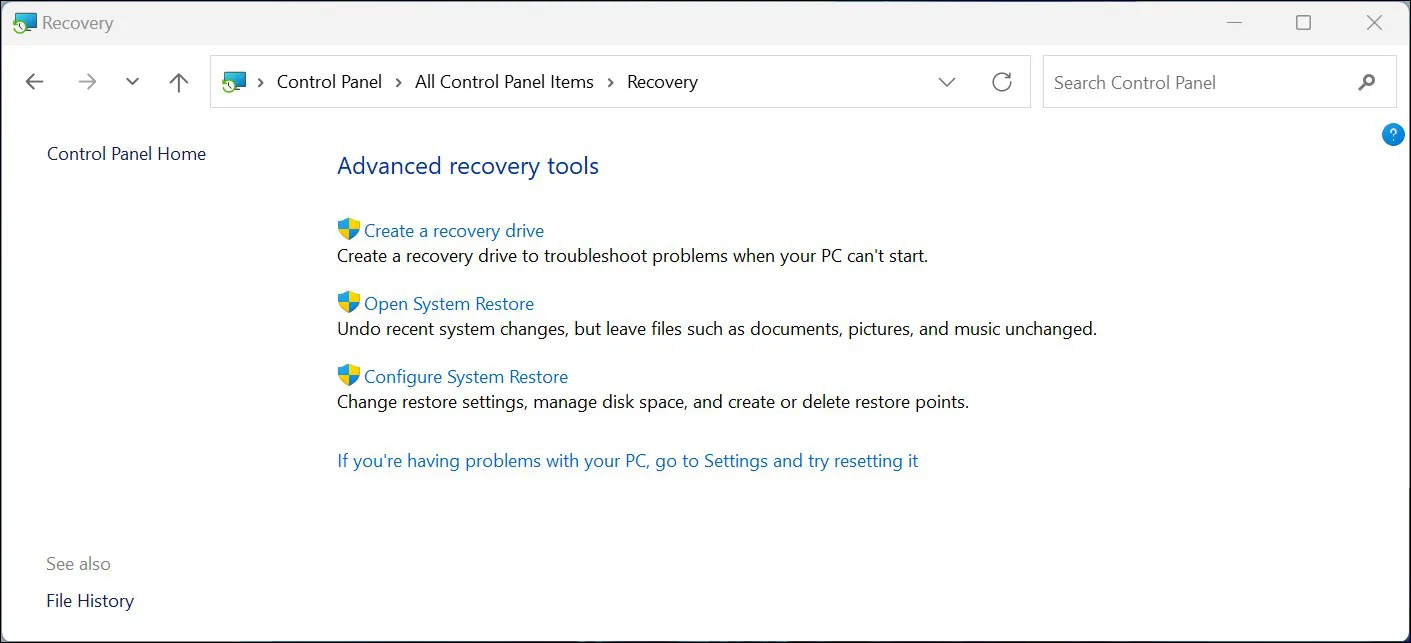
Task: Go to Settings to reset your PC
Action: pos(627,460)
